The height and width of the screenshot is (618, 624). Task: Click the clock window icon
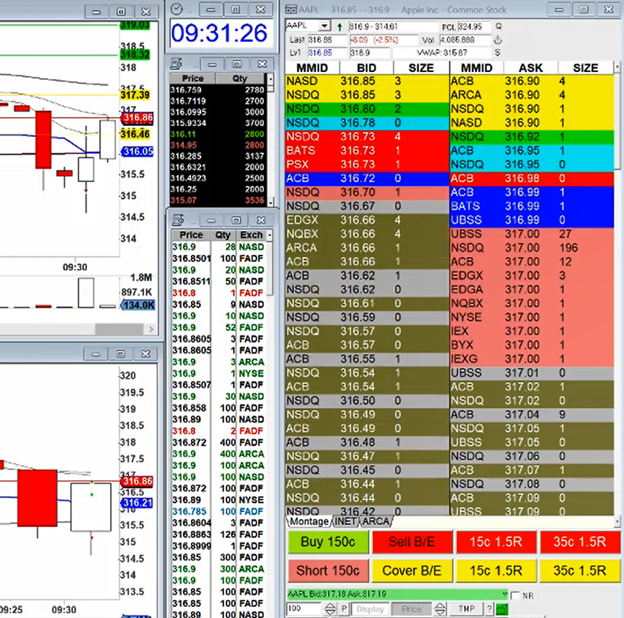coord(176,9)
